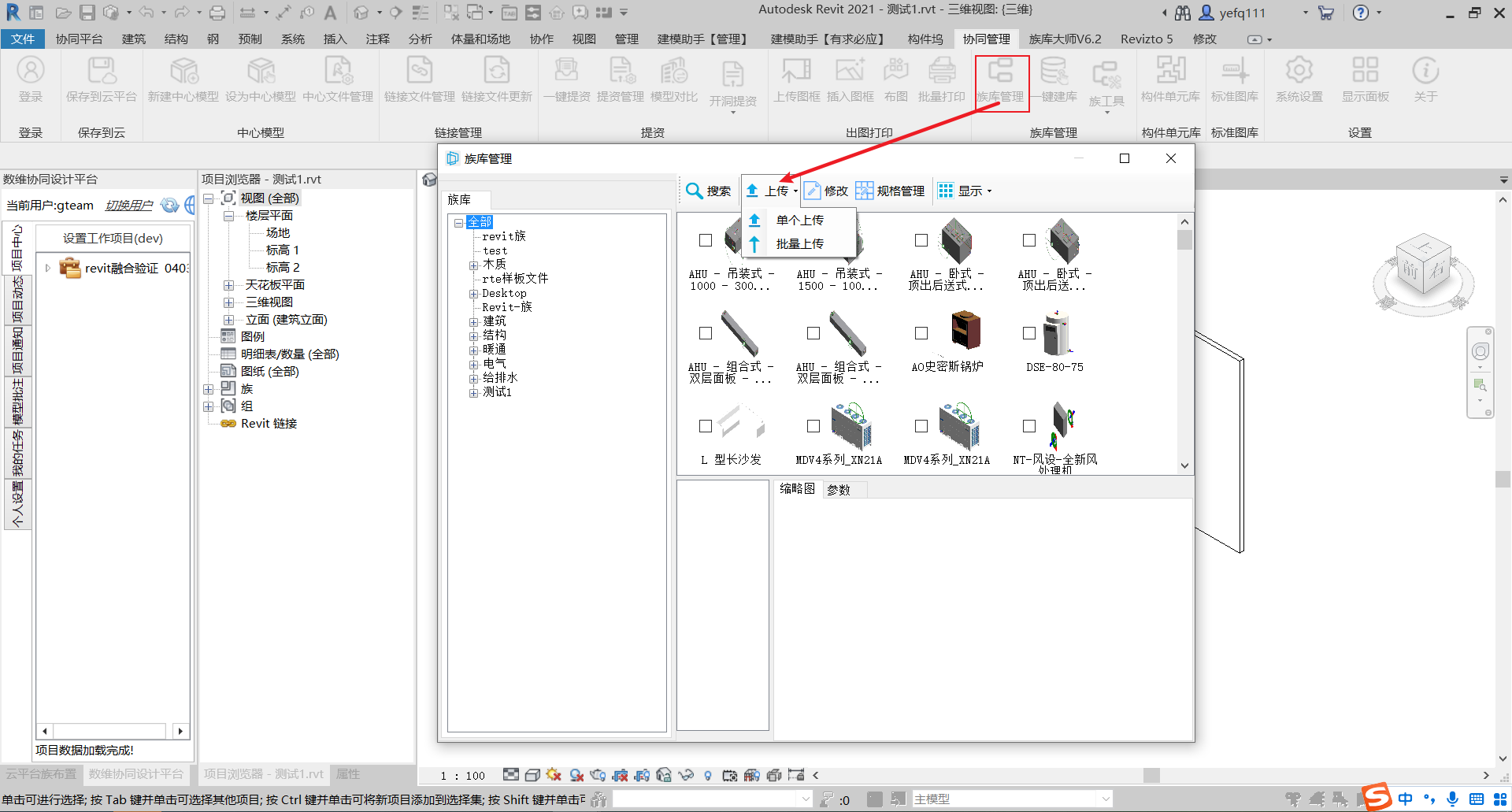Screen dimensions: 1512x812
Task: Click 设为中心模型 ribbon icon
Action: coord(261,79)
